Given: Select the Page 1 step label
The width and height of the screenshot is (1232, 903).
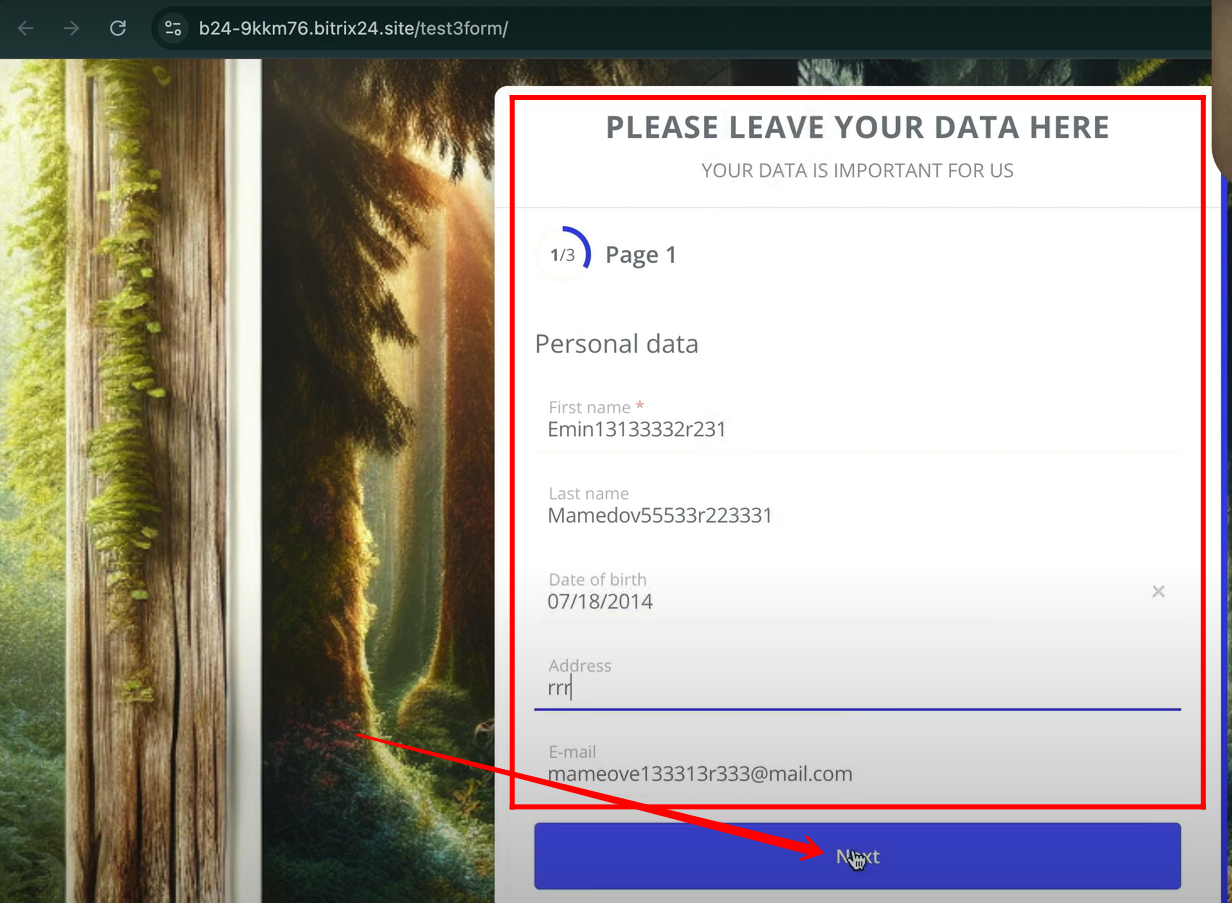Looking at the screenshot, I should tap(641, 255).
